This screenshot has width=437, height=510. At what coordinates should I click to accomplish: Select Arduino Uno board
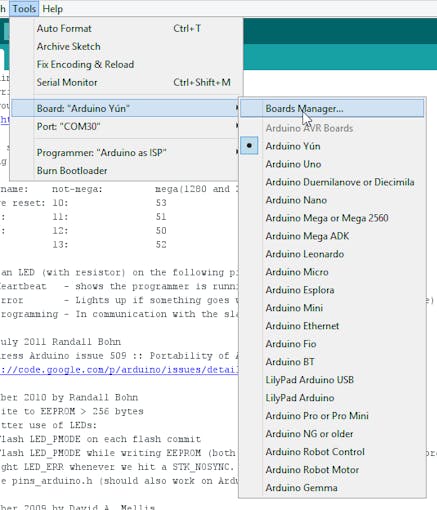(x=332, y=164)
